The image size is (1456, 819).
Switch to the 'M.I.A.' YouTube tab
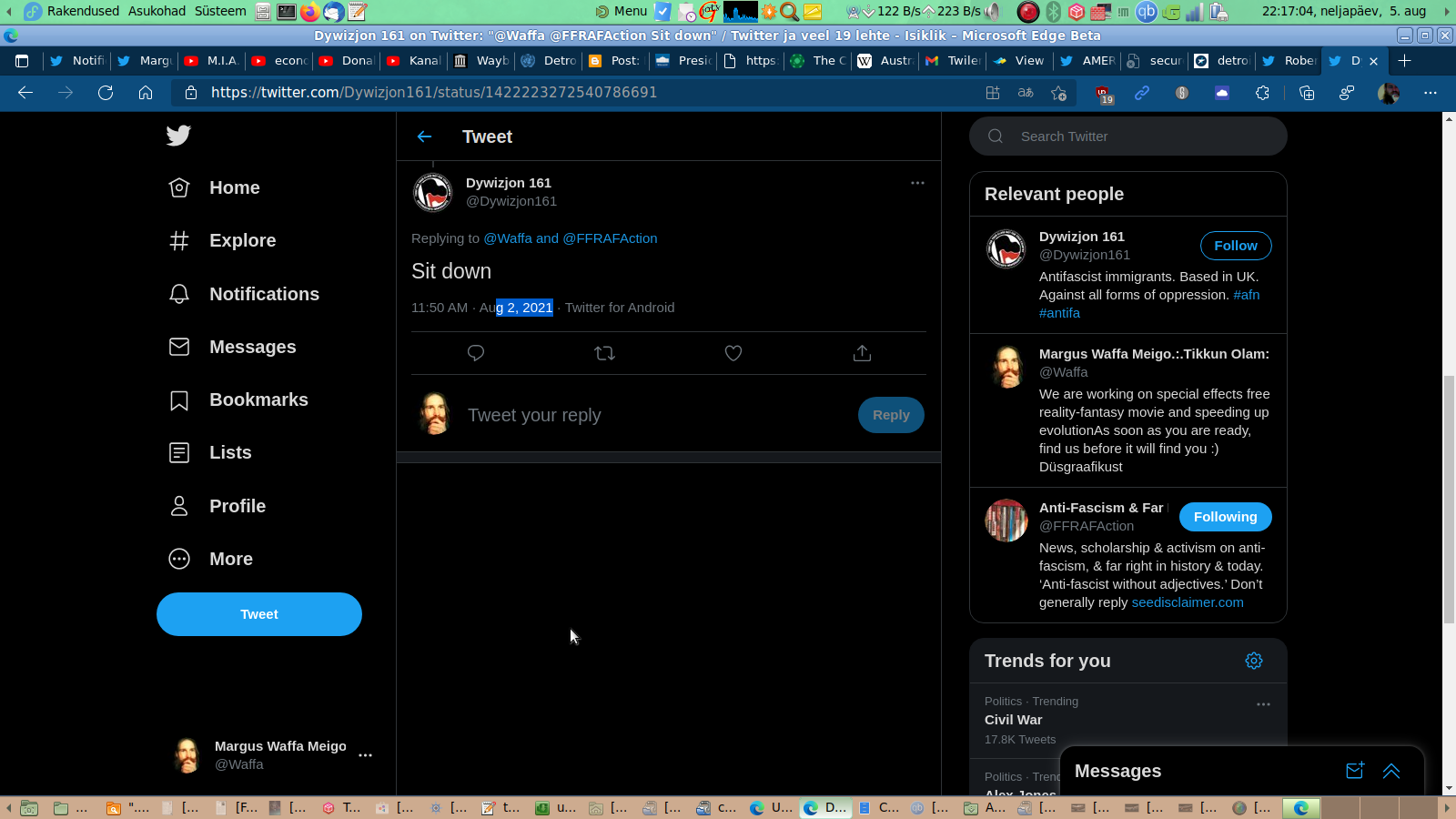[212, 61]
